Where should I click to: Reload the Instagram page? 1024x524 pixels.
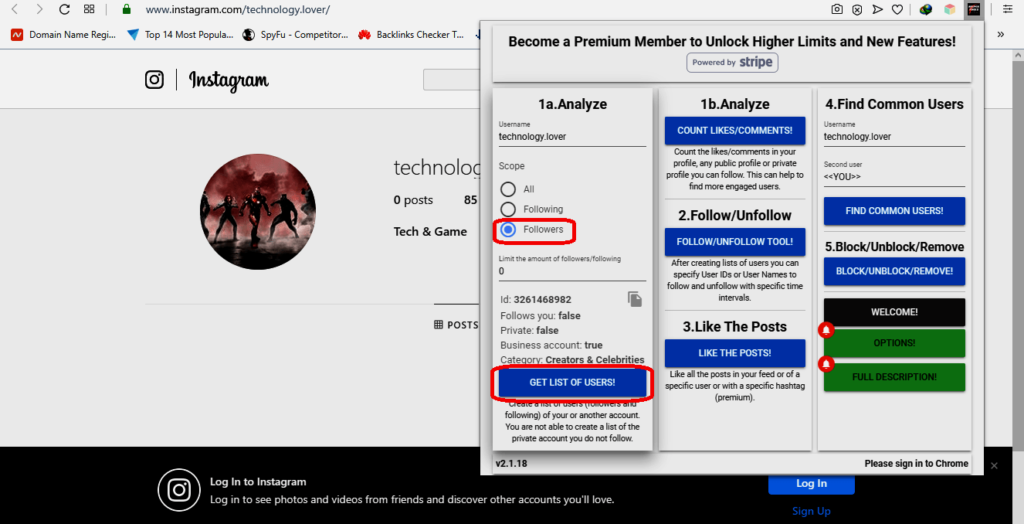coord(64,9)
